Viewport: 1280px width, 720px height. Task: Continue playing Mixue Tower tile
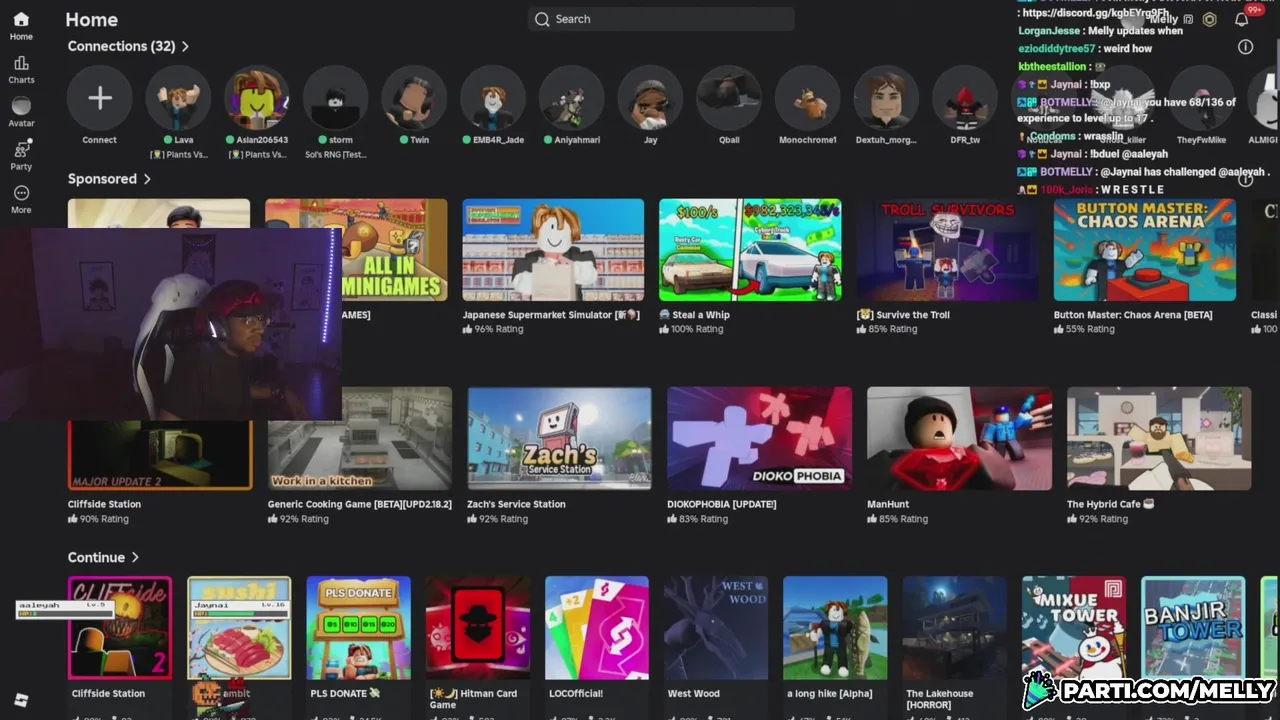1074,628
